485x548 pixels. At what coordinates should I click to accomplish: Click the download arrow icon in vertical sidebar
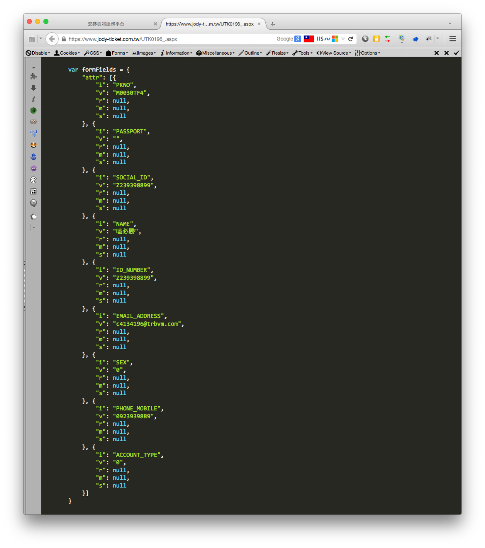[34, 88]
